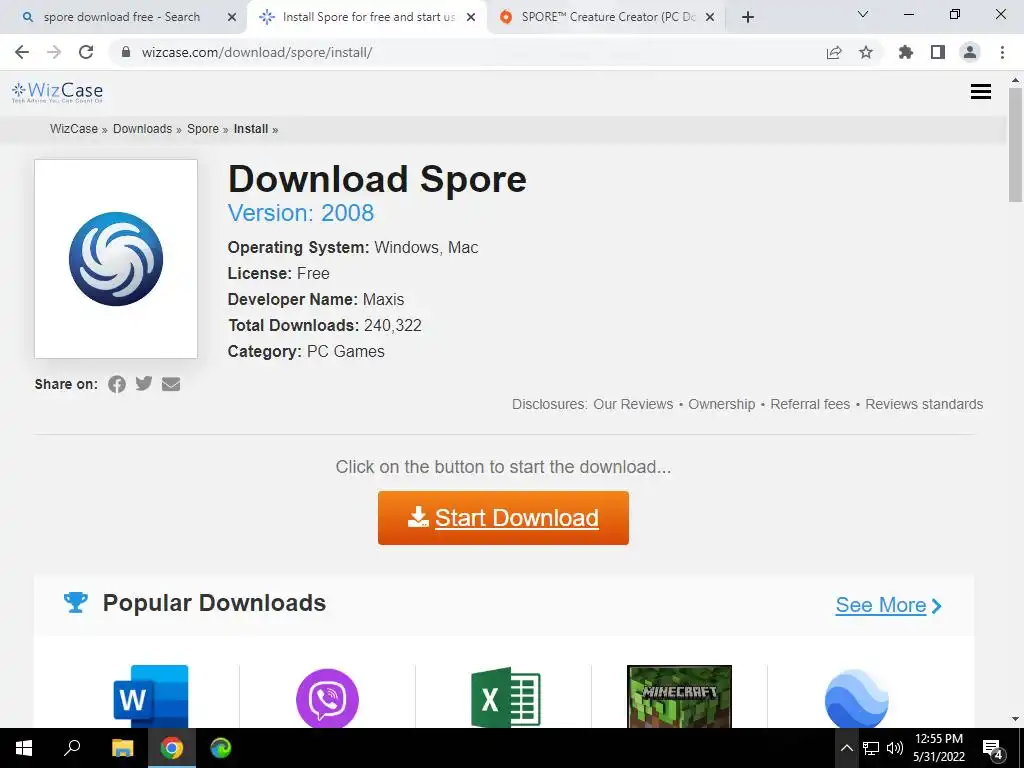Click the browser forward arrow
The width and height of the screenshot is (1024, 768).
point(54,52)
